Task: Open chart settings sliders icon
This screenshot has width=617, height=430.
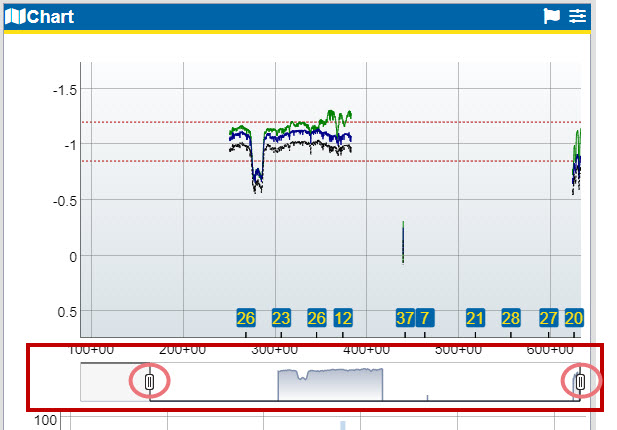Action: [577, 16]
